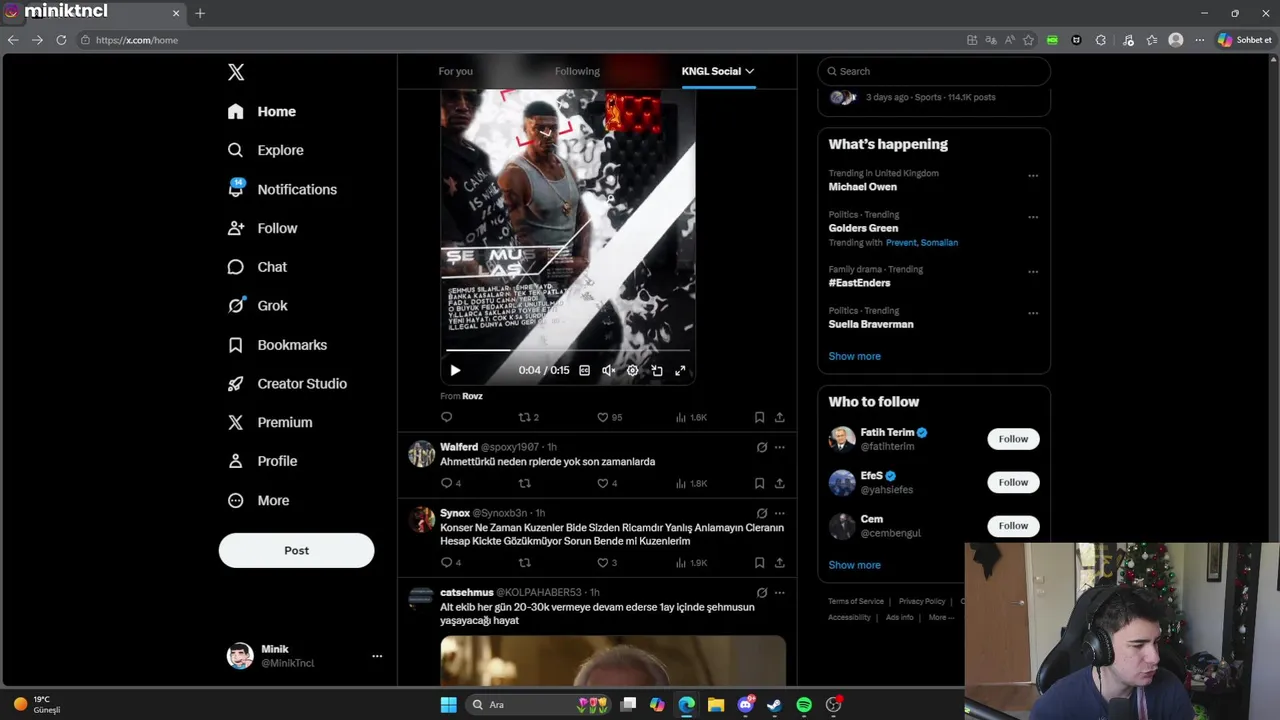Switch to the Following tab

(577, 71)
